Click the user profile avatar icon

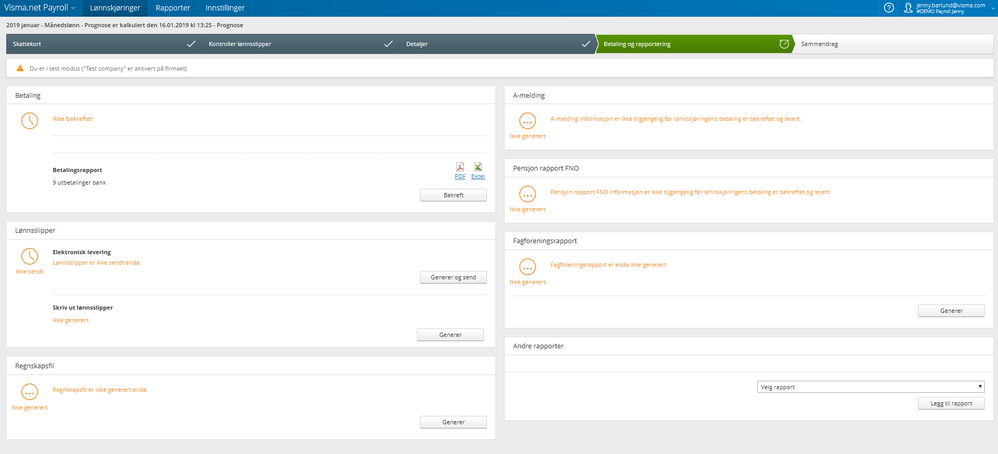[x=908, y=8]
